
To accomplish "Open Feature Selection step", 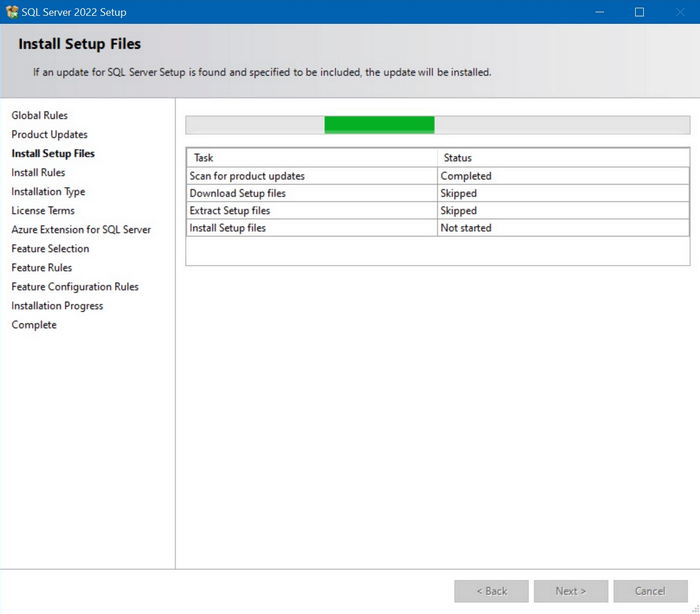I will click(50, 249).
